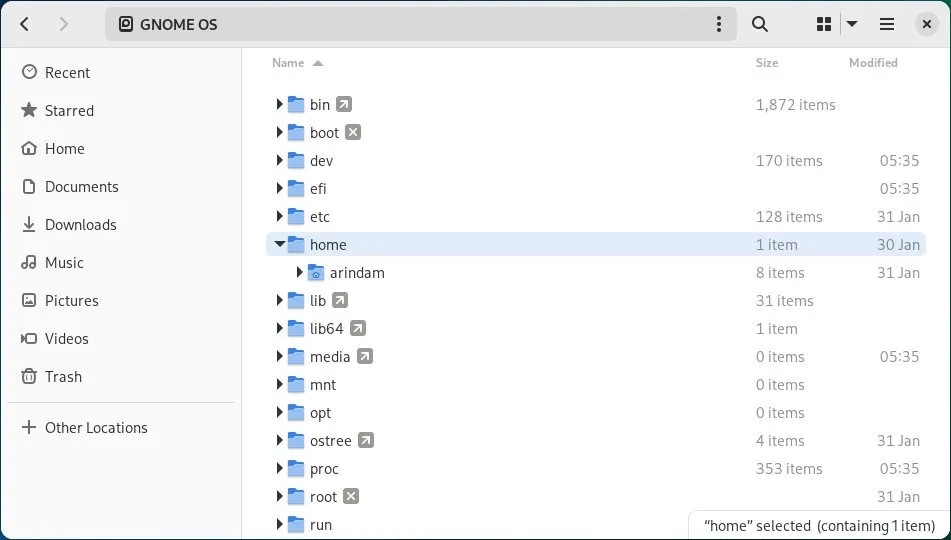This screenshot has height=540, width=951.
Task: Expand the arindam folder
Action: pyautogui.click(x=299, y=272)
